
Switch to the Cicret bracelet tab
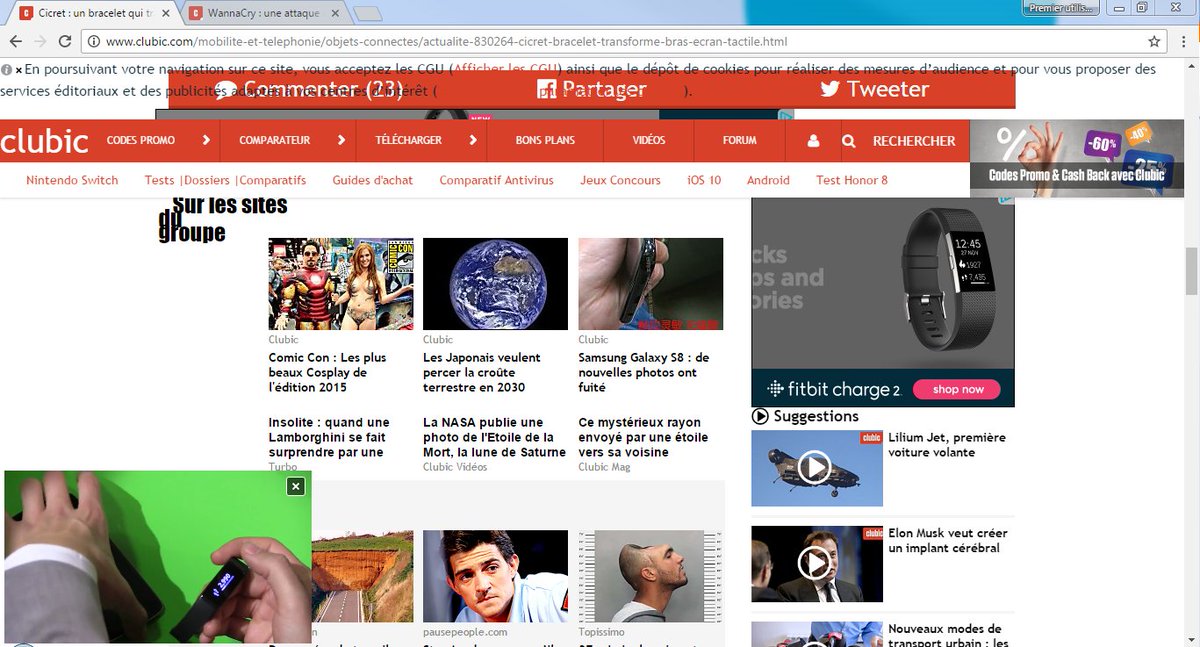click(x=95, y=13)
